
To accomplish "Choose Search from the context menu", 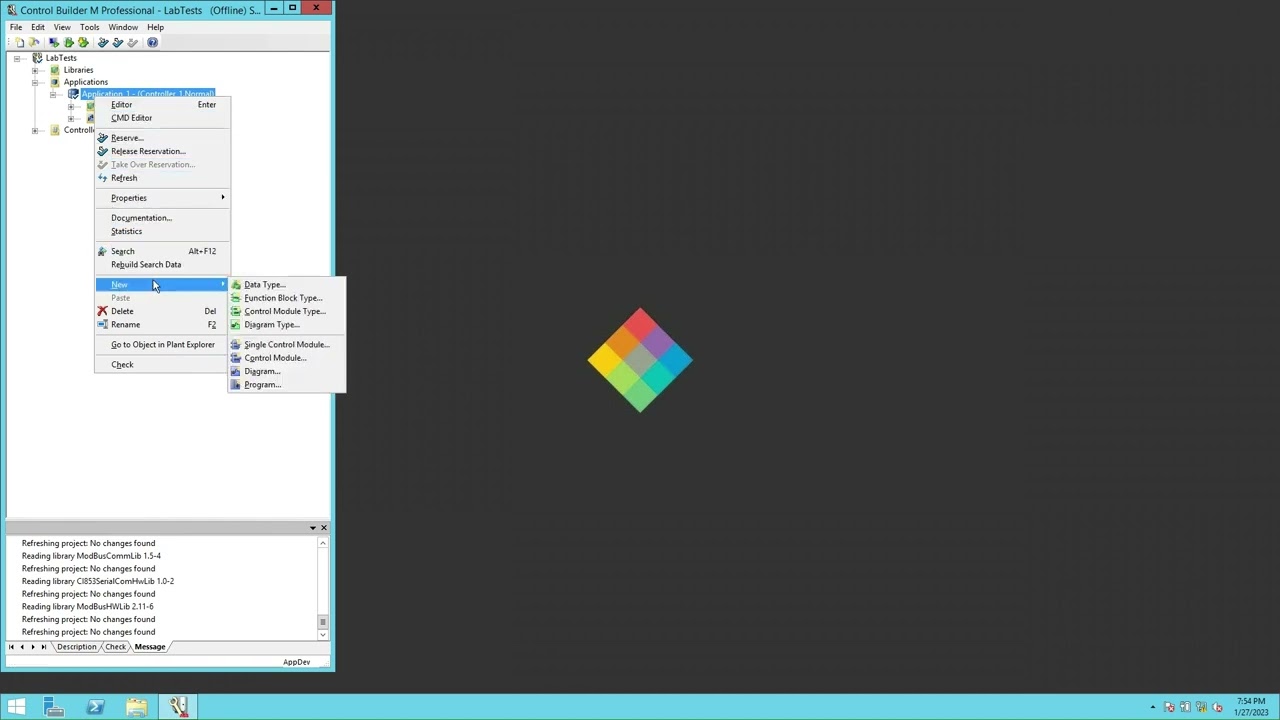I will [163, 251].
